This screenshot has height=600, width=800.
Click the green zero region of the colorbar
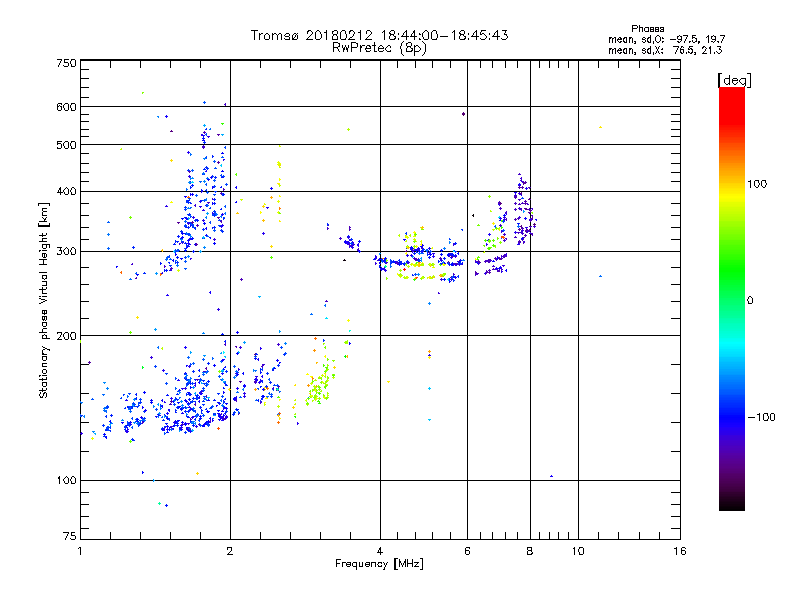click(x=732, y=300)
